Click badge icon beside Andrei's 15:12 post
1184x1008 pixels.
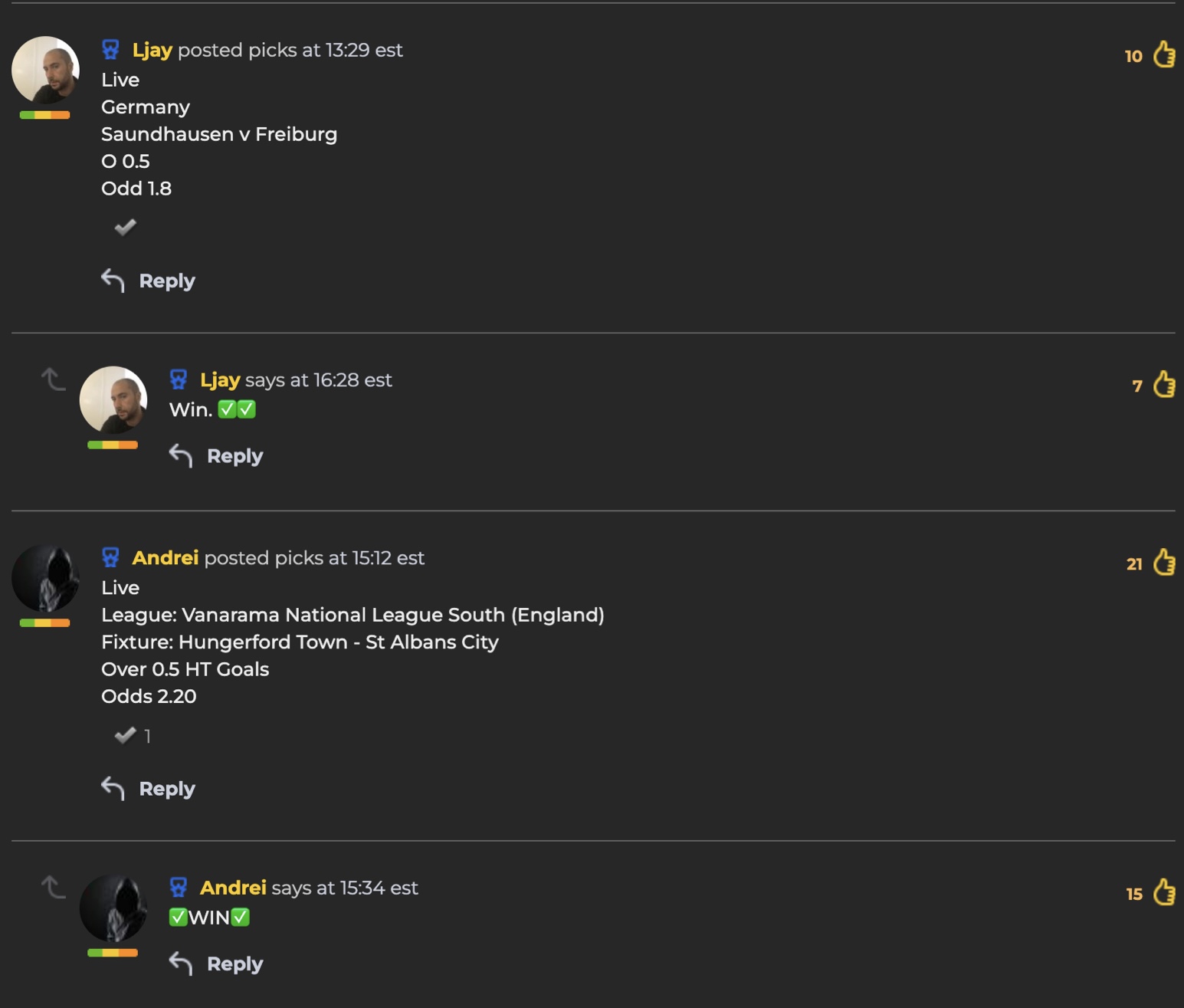click(x=111, y=558)
